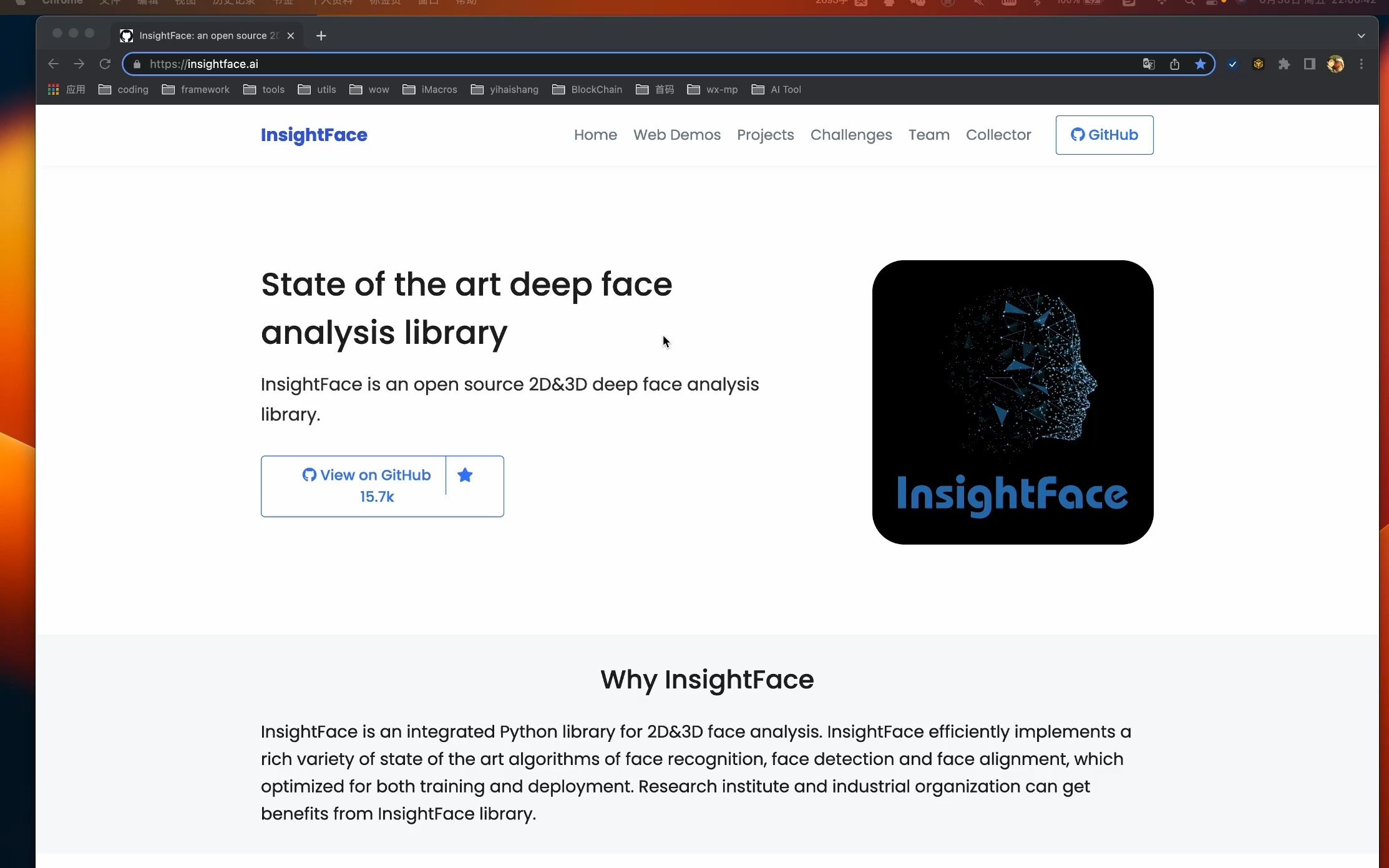Click the yellow cube extension icon

tap(1258, 64)
